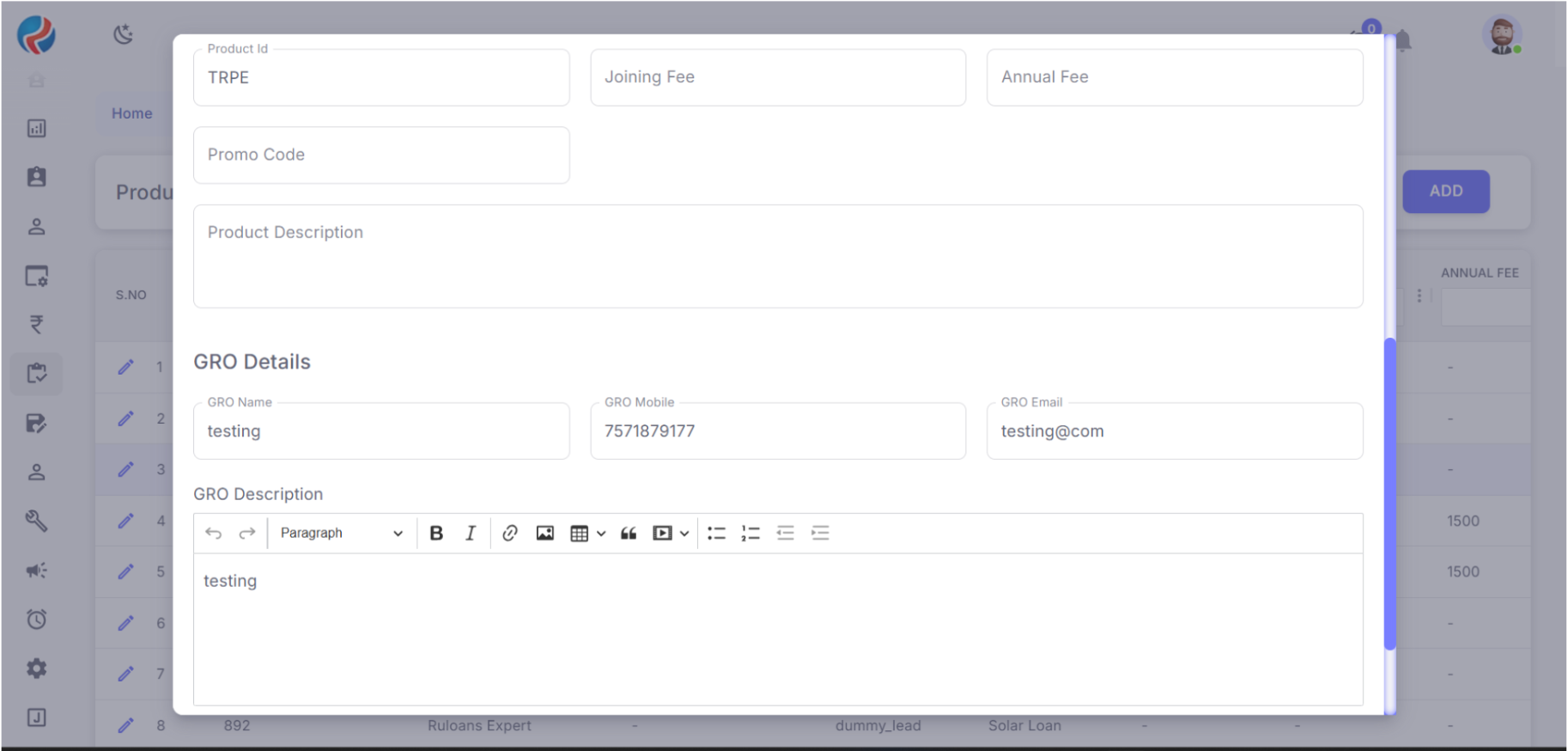Open the Paragraph heading dropdown
Screen dimensions: 1568x751
pos(341,534)
